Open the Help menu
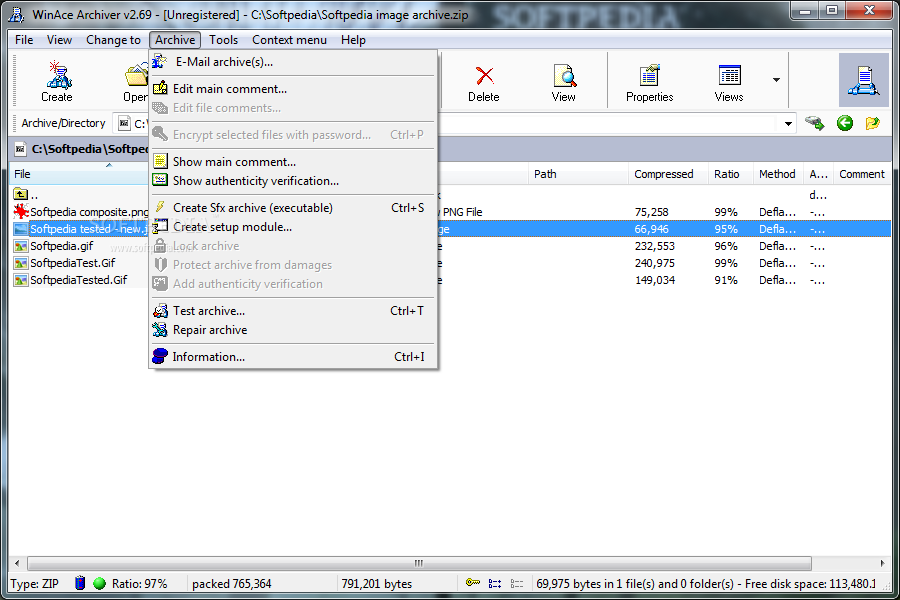The height and width of the screenshot is (600, 900). click(353, 40)
